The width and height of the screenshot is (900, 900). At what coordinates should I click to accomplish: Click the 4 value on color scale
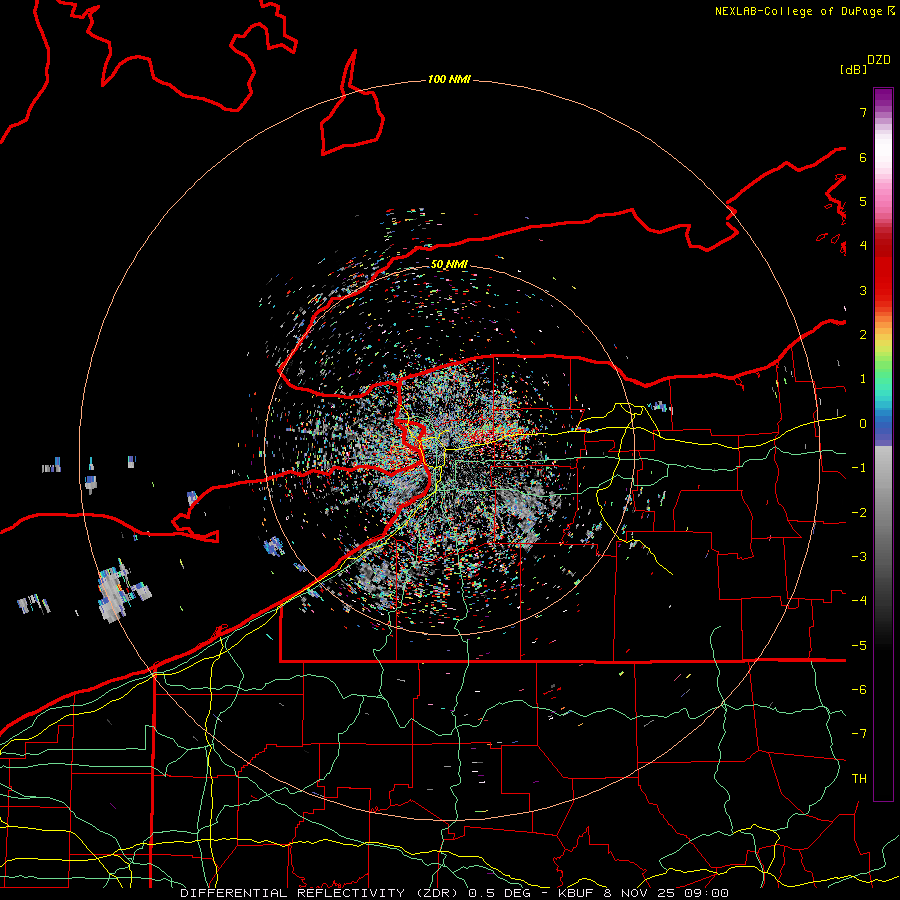click(863, 246)
